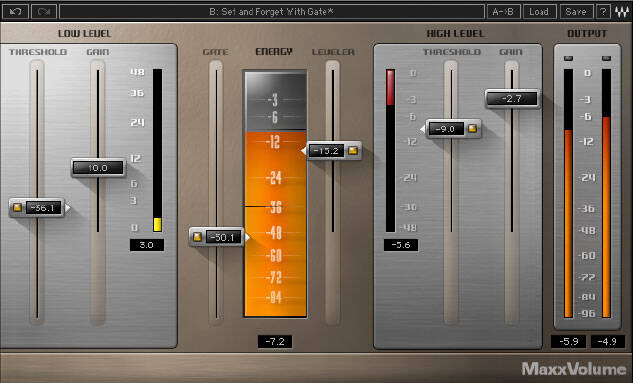Click the undo arrow icon
Screen dimensions: 633x383
click(x=16, y=12)
